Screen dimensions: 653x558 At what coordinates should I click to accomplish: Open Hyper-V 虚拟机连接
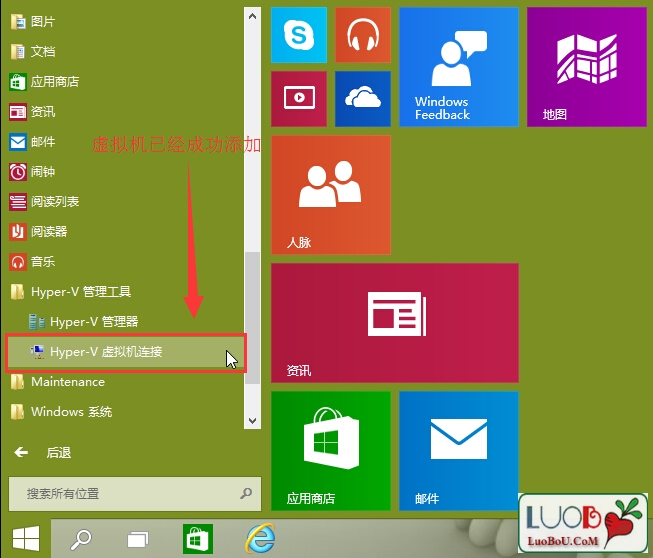(x=125, y=352)
